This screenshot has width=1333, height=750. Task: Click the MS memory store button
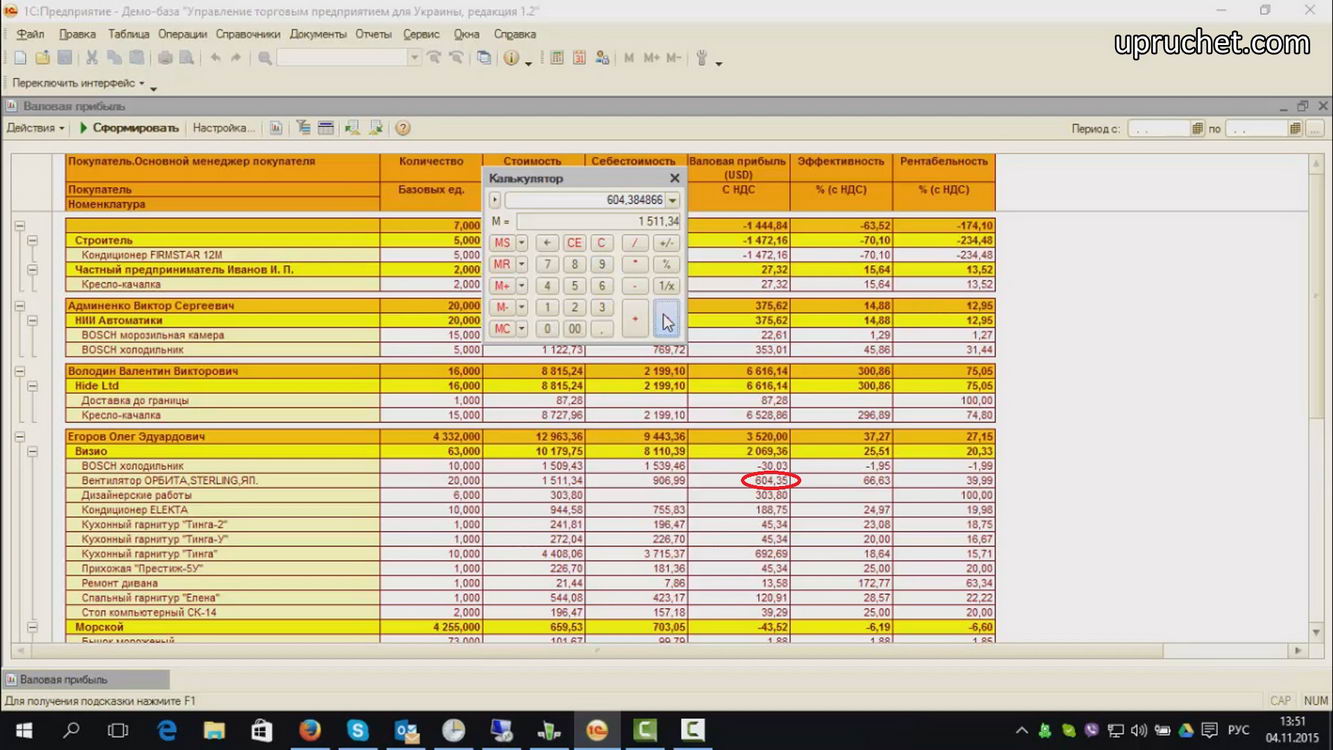point(502,243)
